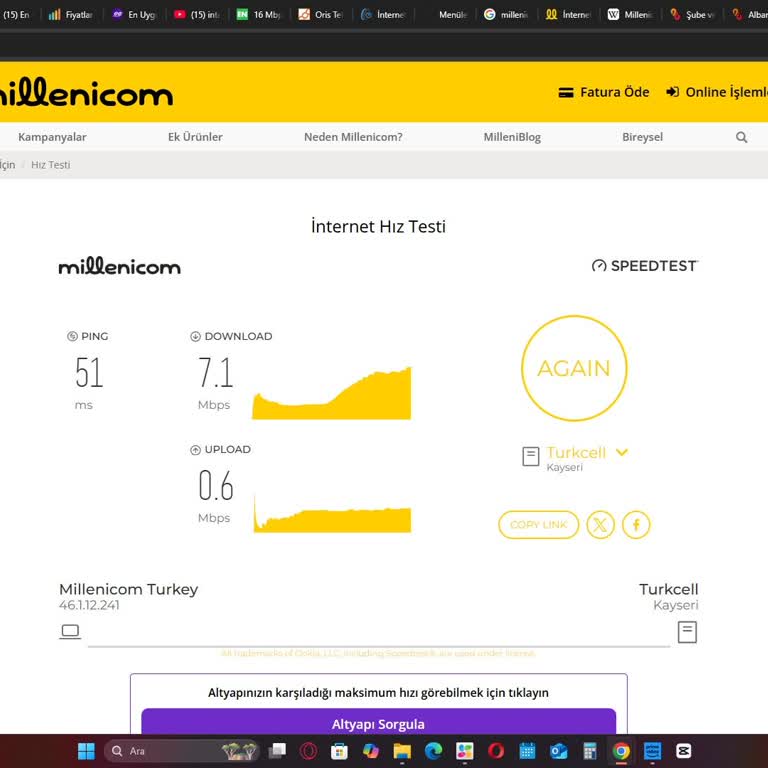Click the 51 ms ping value
Viewport: 768px width, 768px height.
click(x=89, y=373)
